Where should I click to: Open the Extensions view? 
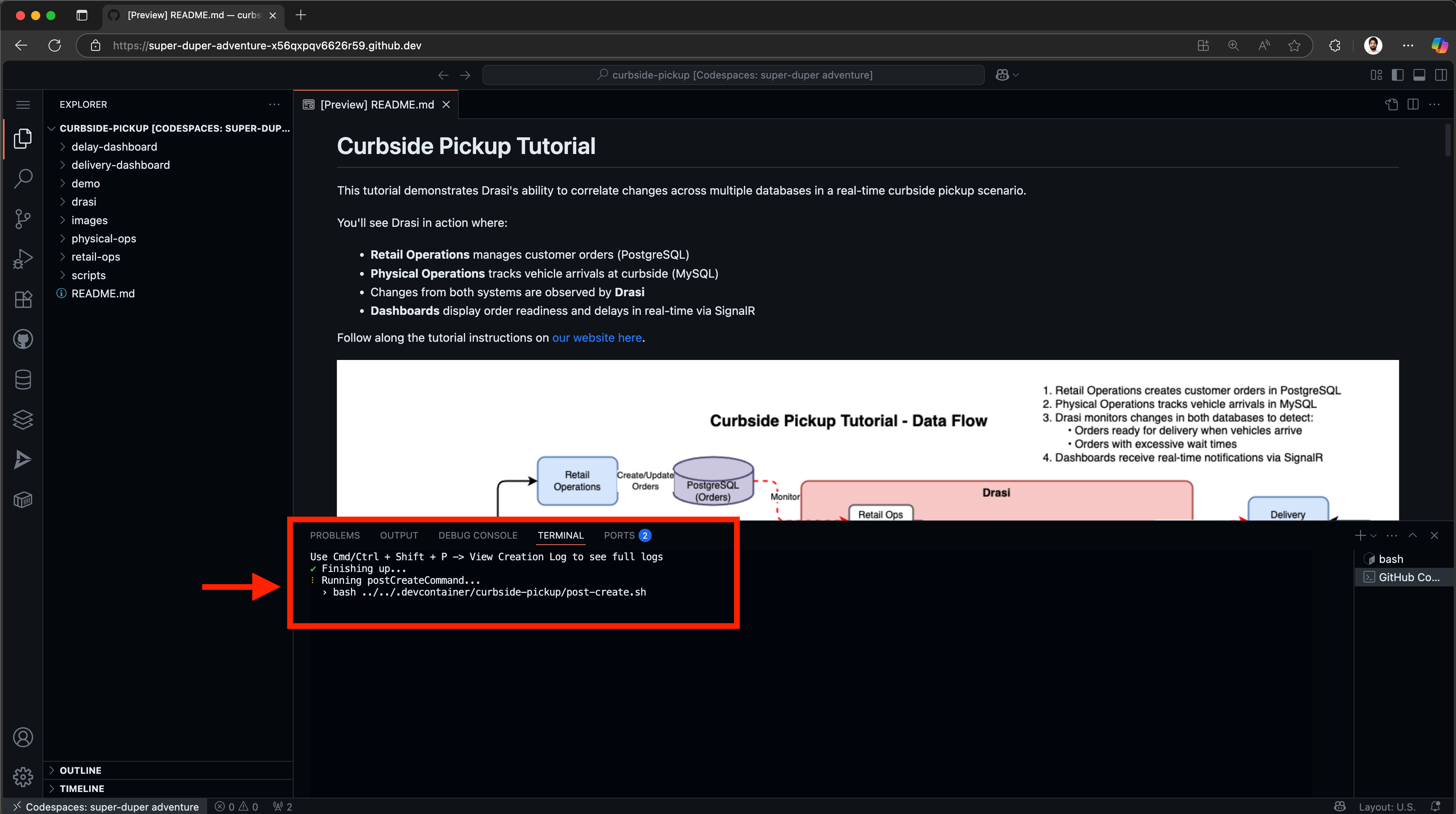pos(23,300)
